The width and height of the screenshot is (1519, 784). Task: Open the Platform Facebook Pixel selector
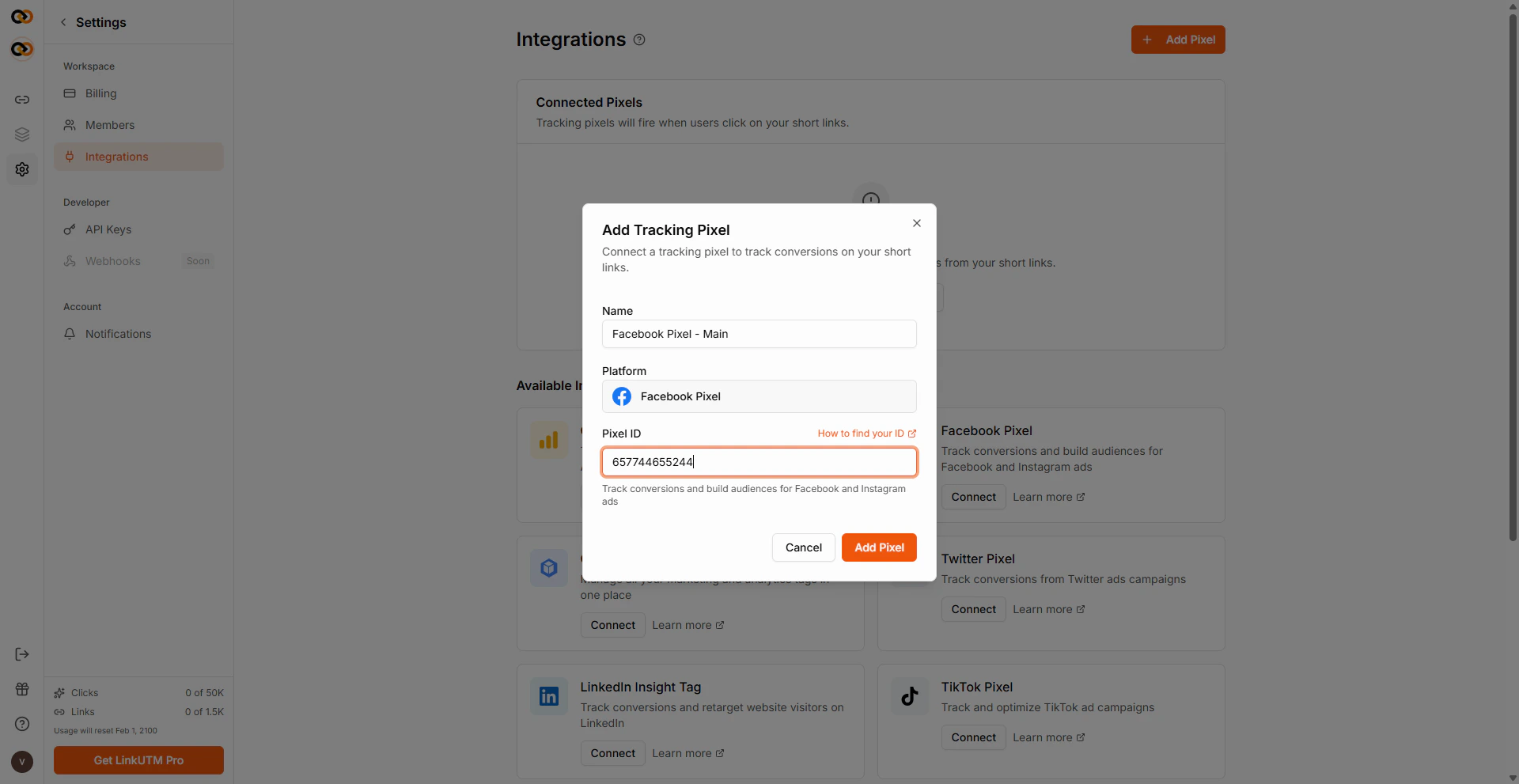coord(759,396)
